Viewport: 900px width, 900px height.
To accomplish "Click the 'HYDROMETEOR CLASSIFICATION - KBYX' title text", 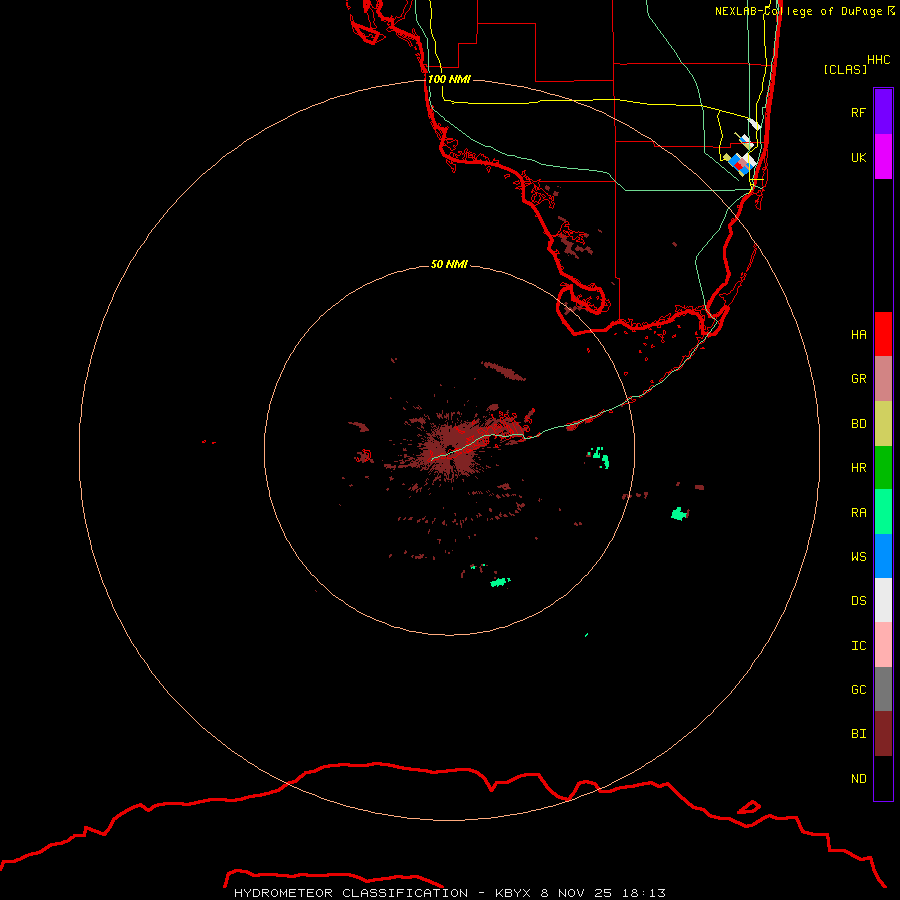I will click(x=384, y=893).
